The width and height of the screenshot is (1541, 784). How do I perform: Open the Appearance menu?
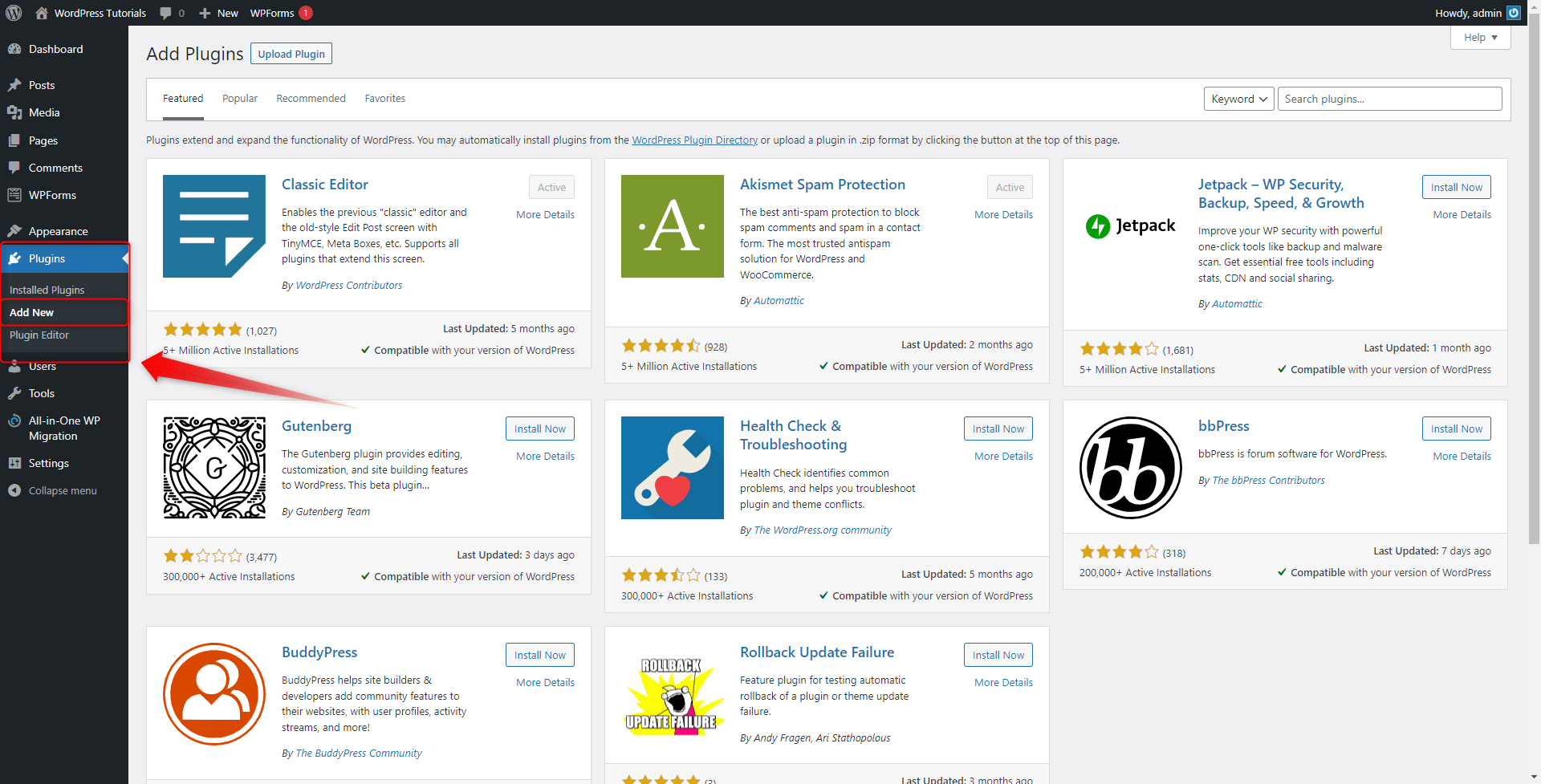click(x=64, y=231)
